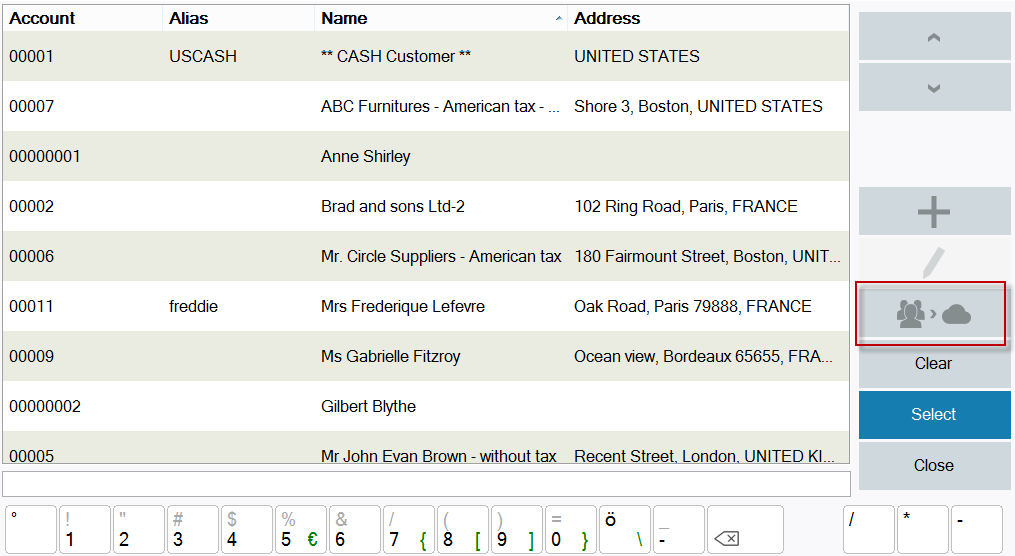This screenshot has width=1015, height=556.
Task: Close the customer search dialog
Action: pos(934,465)
